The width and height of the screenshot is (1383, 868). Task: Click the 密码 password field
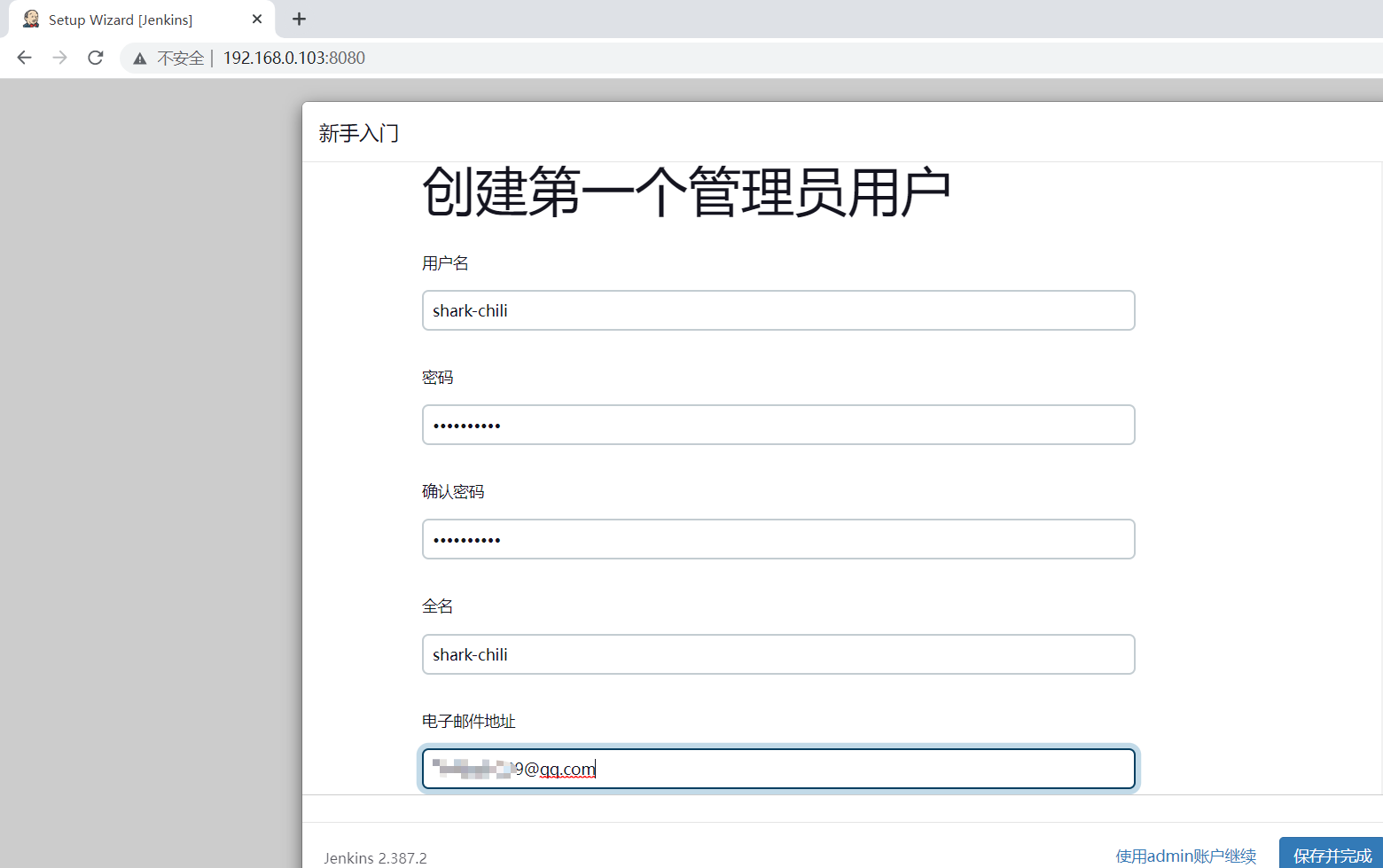tap(778, 425)
